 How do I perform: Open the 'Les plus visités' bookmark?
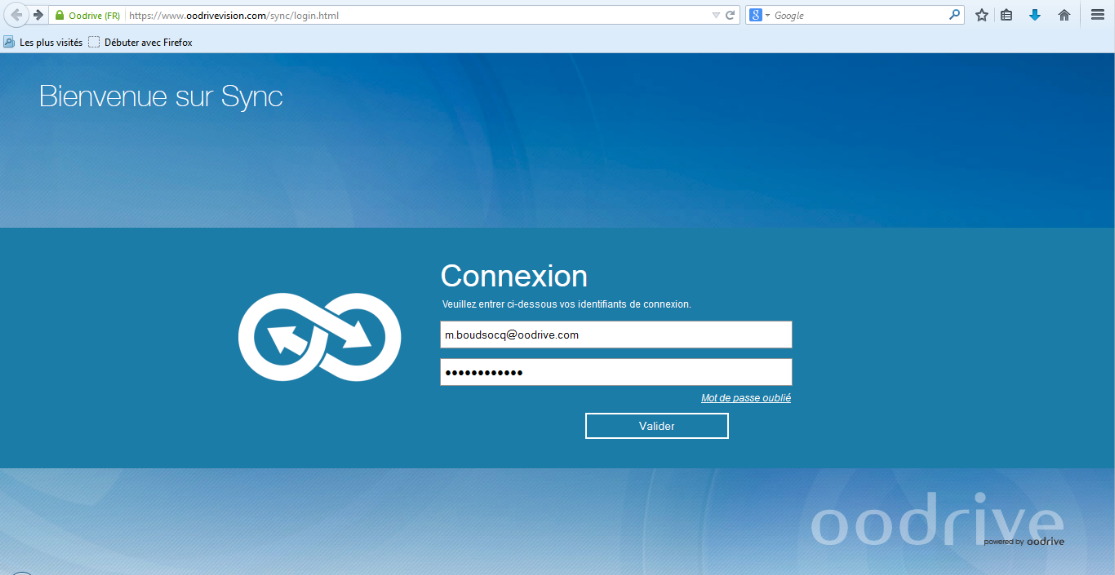43,42
